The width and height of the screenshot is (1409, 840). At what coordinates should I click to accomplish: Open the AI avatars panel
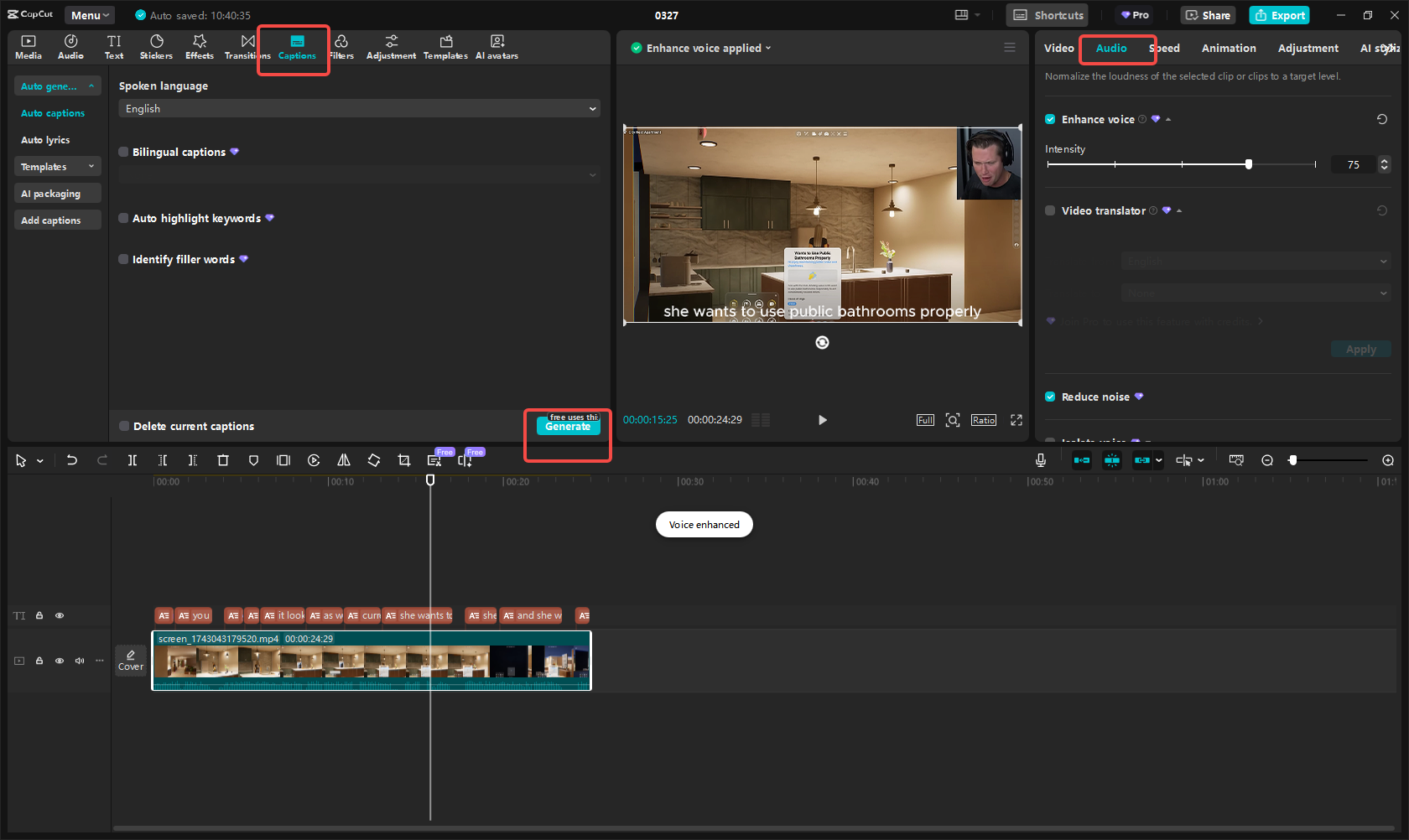(x=497, y=47)
